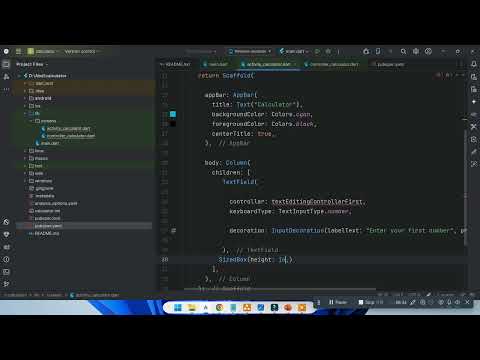Open the IDE settings gear icon
480x360 pixels.
[x=416, y=51]
